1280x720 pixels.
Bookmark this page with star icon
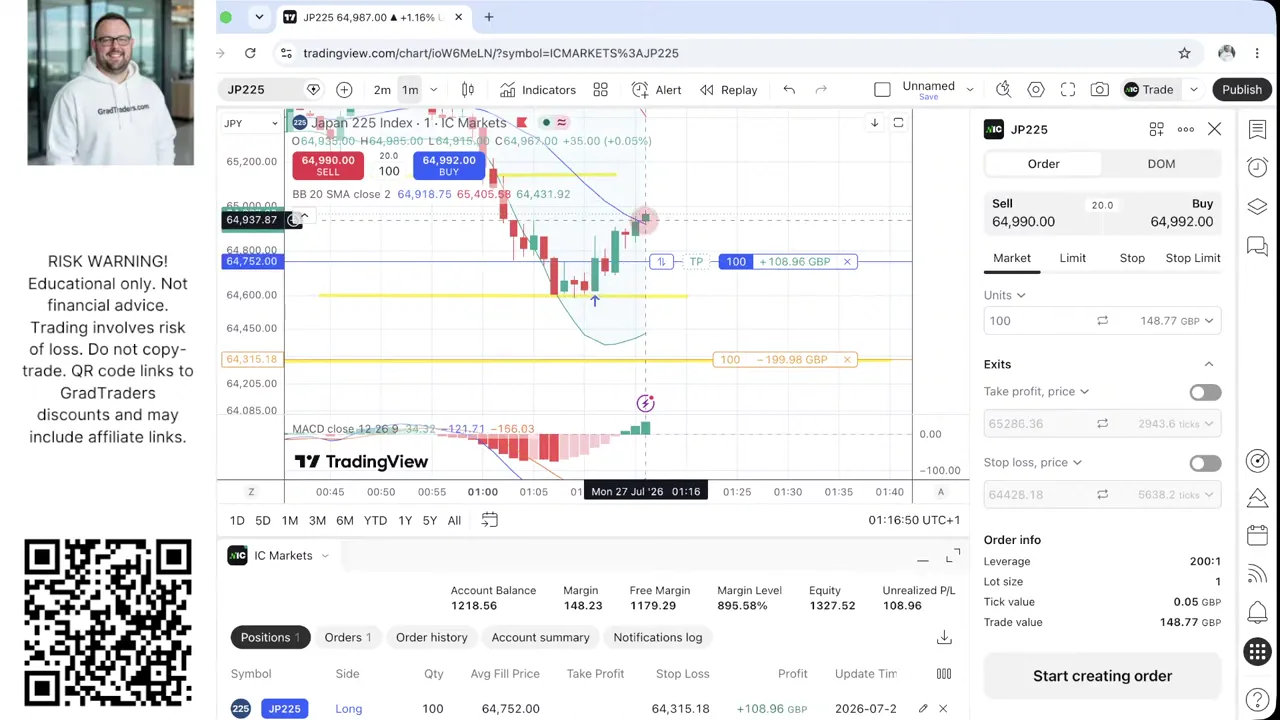tap(1184, 53)
